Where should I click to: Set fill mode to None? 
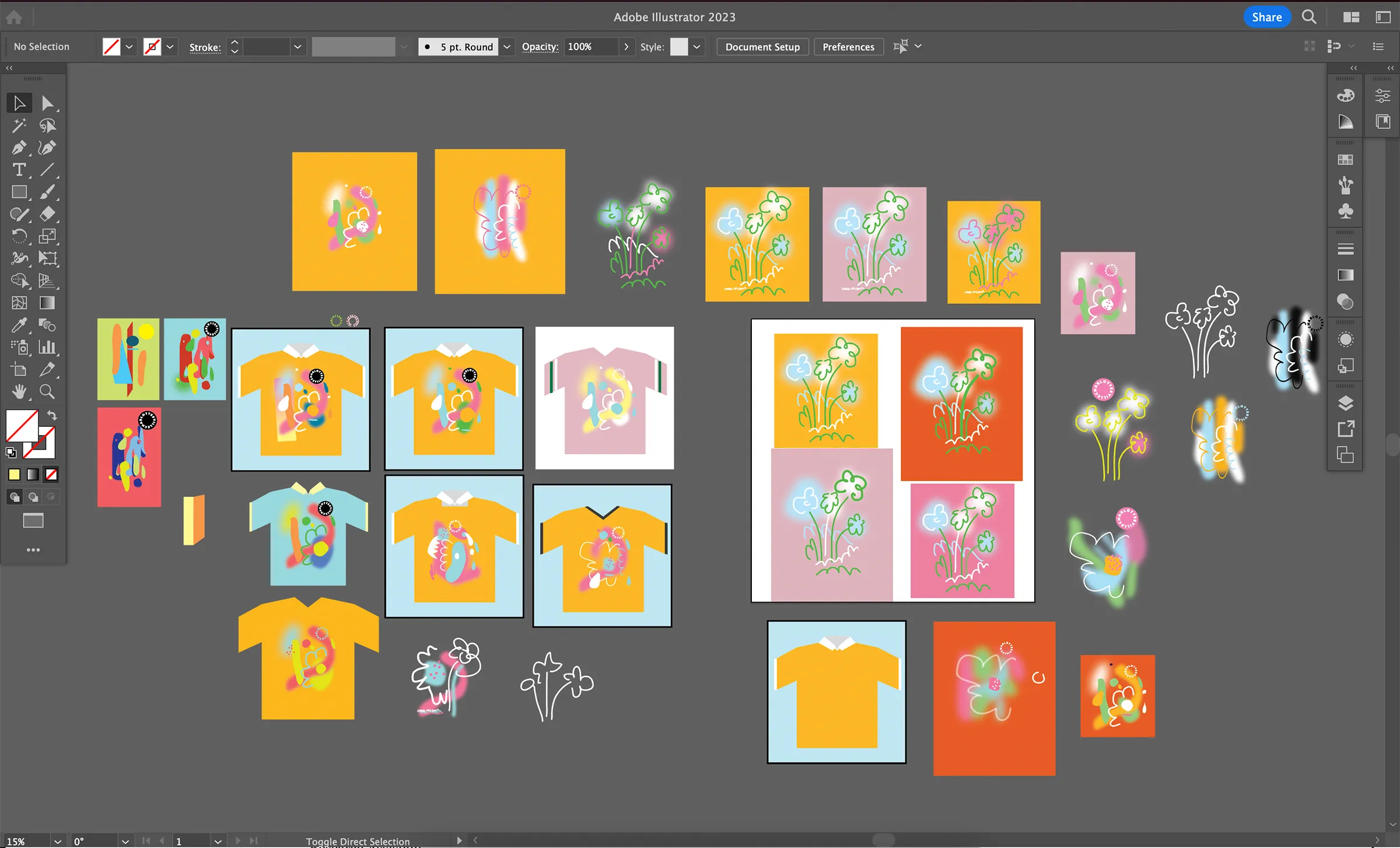[x=51, y=475]
